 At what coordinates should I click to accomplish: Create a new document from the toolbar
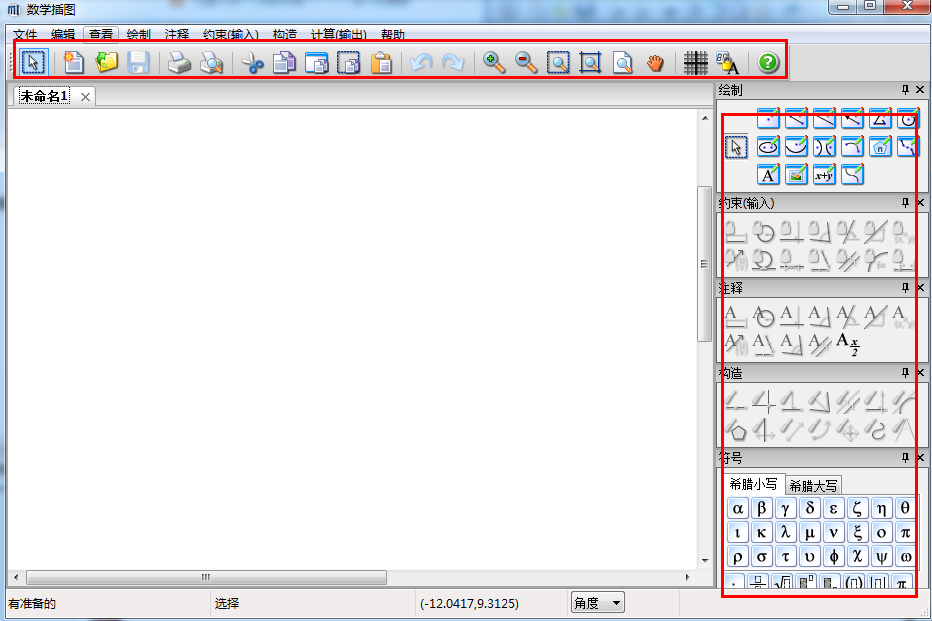[74, 62]
